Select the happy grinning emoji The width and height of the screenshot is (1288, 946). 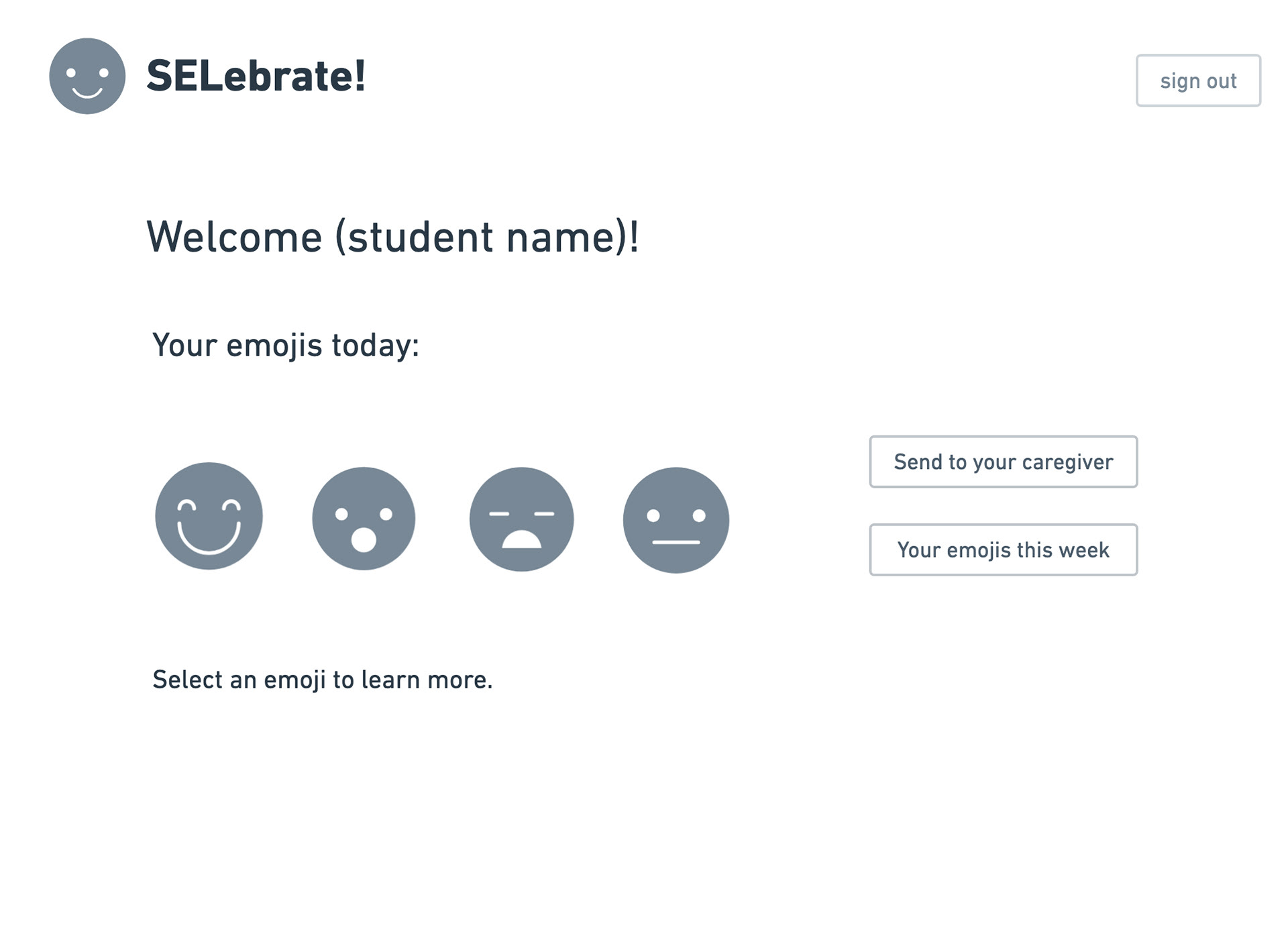click(x=209, y=516)
